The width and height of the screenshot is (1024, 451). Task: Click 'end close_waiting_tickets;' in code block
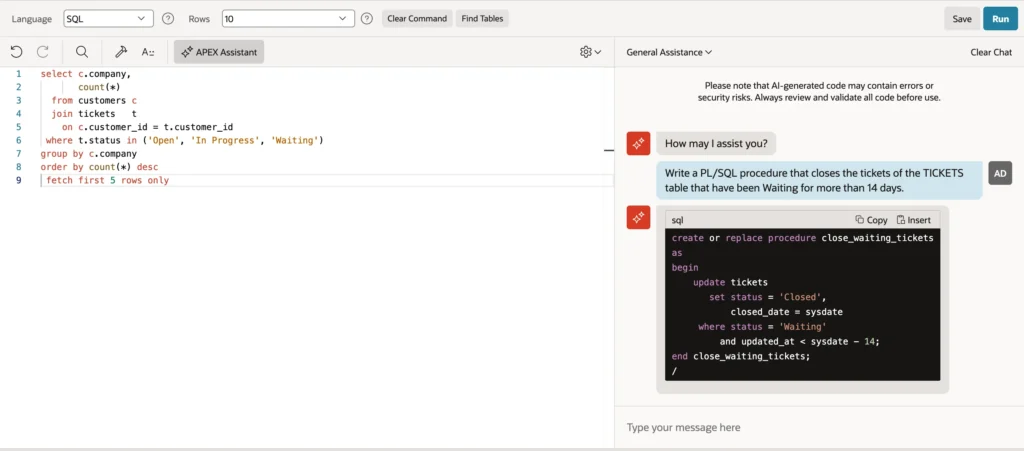tap(741, 356)
